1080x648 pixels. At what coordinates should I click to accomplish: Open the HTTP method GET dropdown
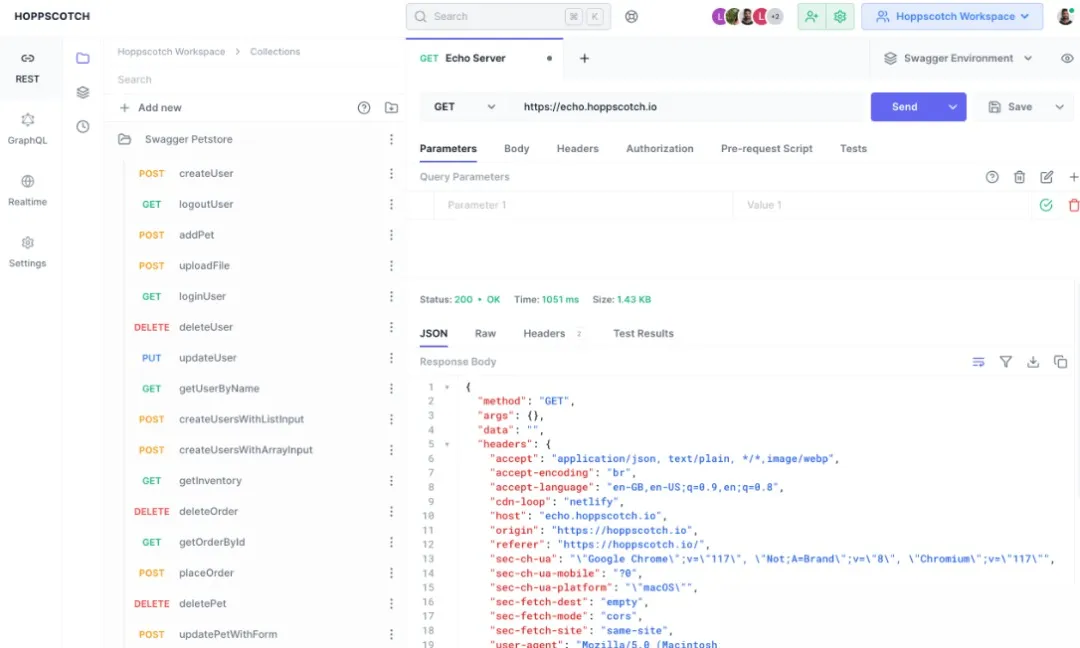pos(464,107)
